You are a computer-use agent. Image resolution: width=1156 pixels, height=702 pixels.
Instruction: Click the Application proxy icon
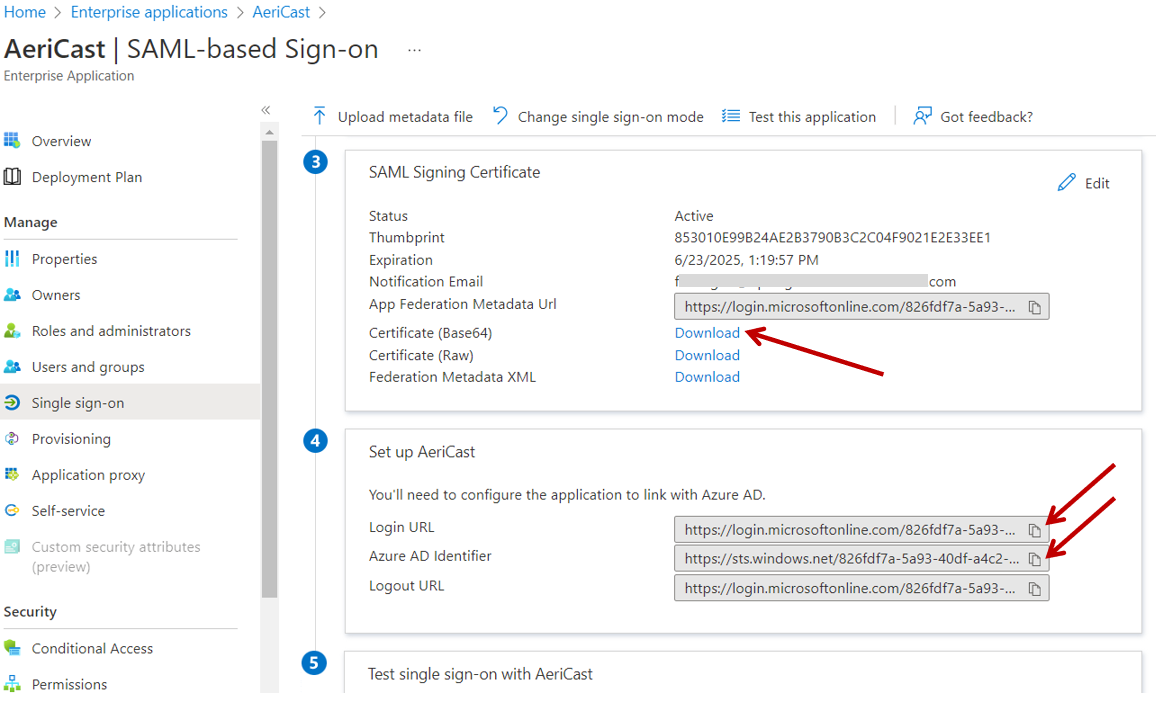tap(12, 474)
